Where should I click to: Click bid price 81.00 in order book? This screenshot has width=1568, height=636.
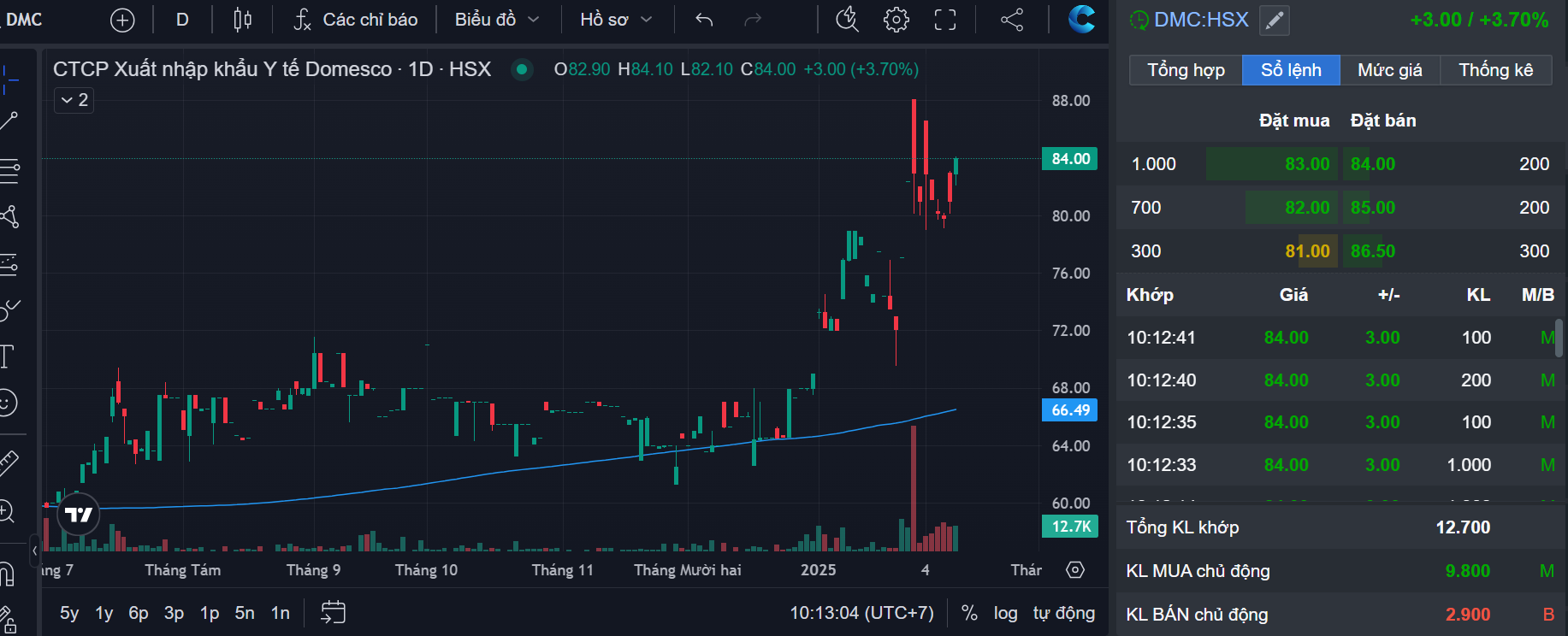tap(1307, 251)
